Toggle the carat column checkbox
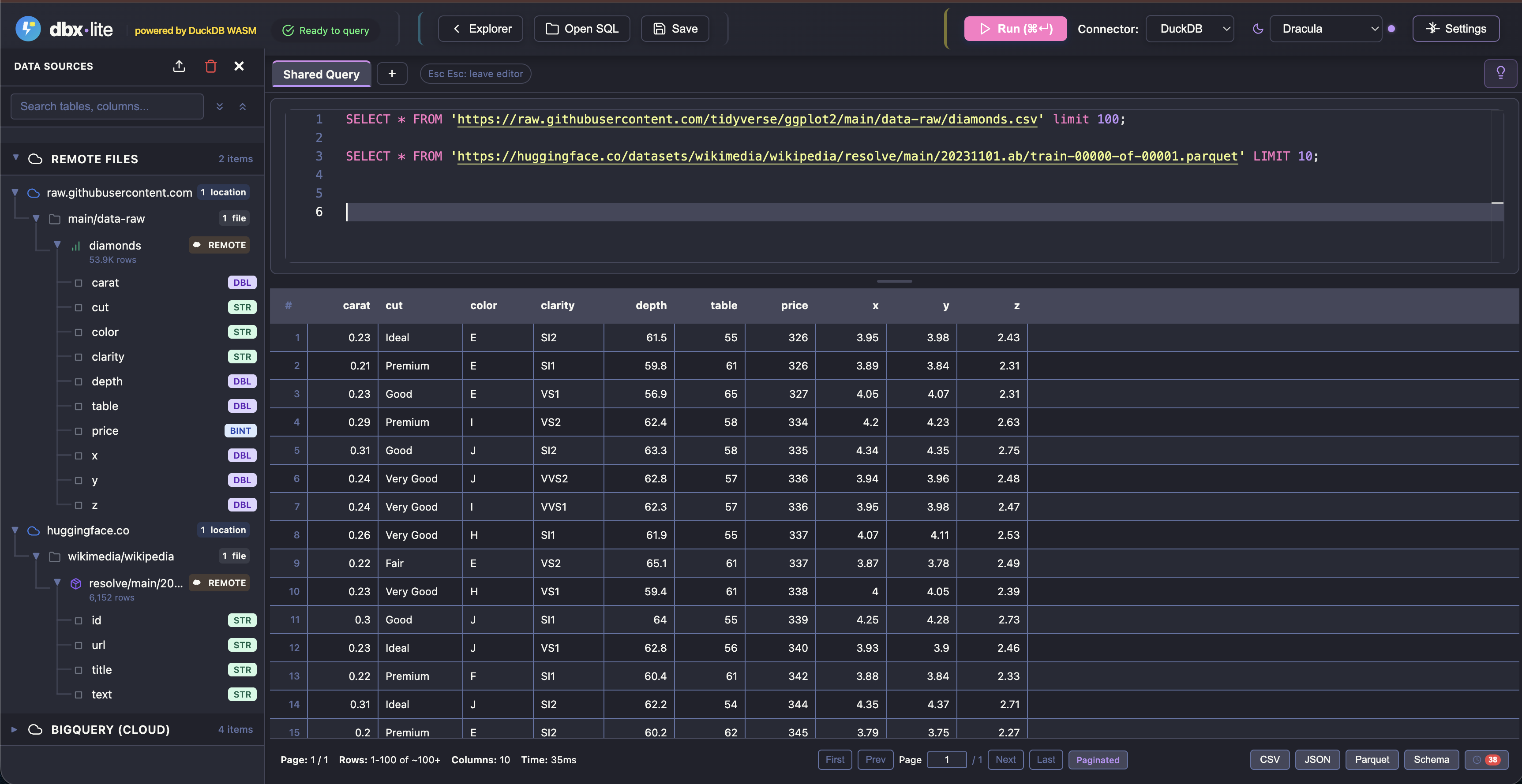 pos(78,283)
